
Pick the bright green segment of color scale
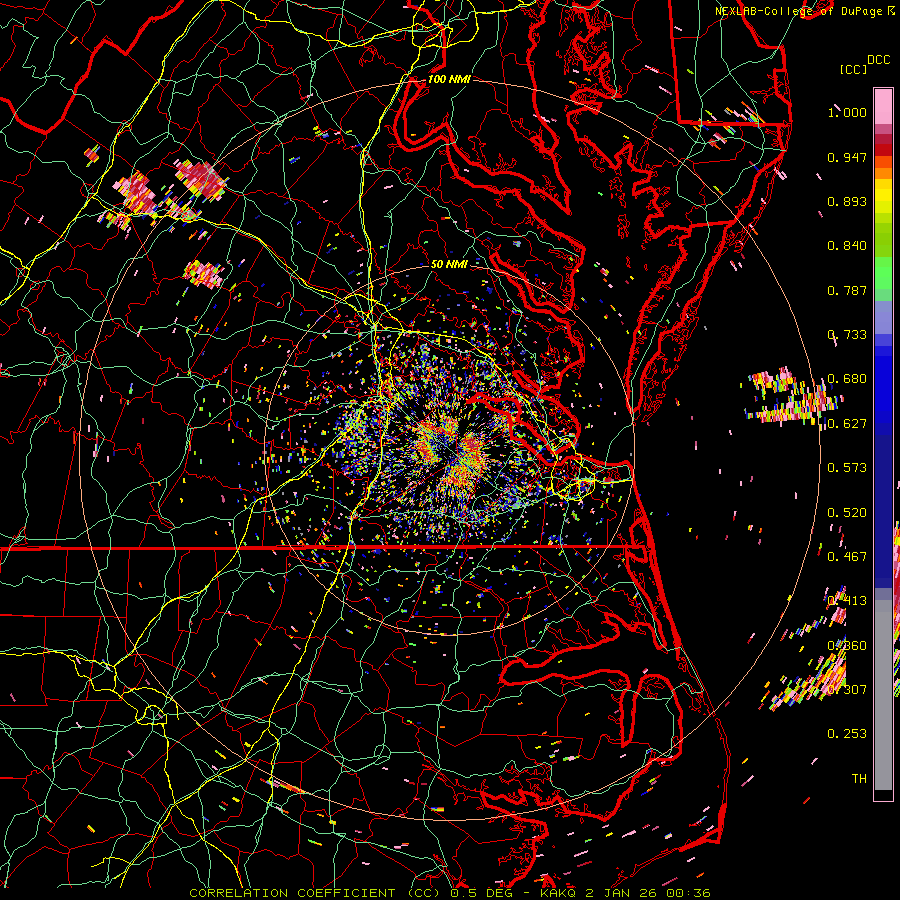point(883,273)
